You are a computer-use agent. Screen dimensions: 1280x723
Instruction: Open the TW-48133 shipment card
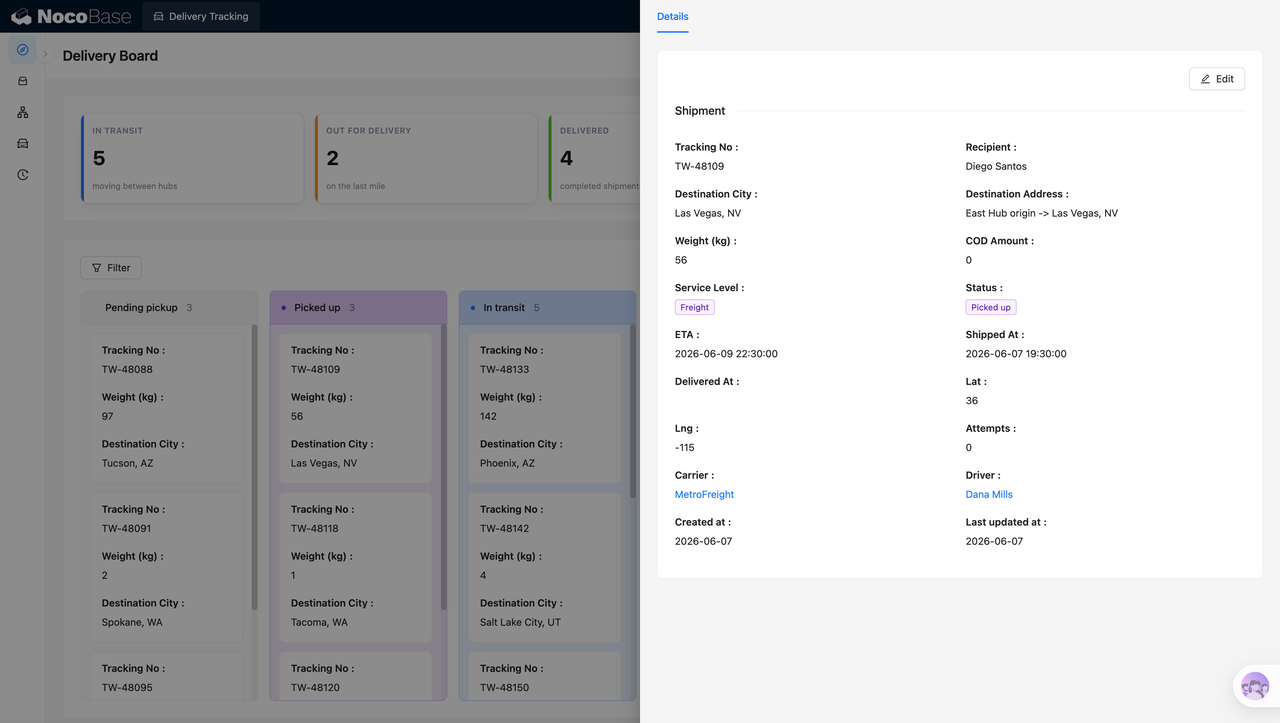point(544,408)
